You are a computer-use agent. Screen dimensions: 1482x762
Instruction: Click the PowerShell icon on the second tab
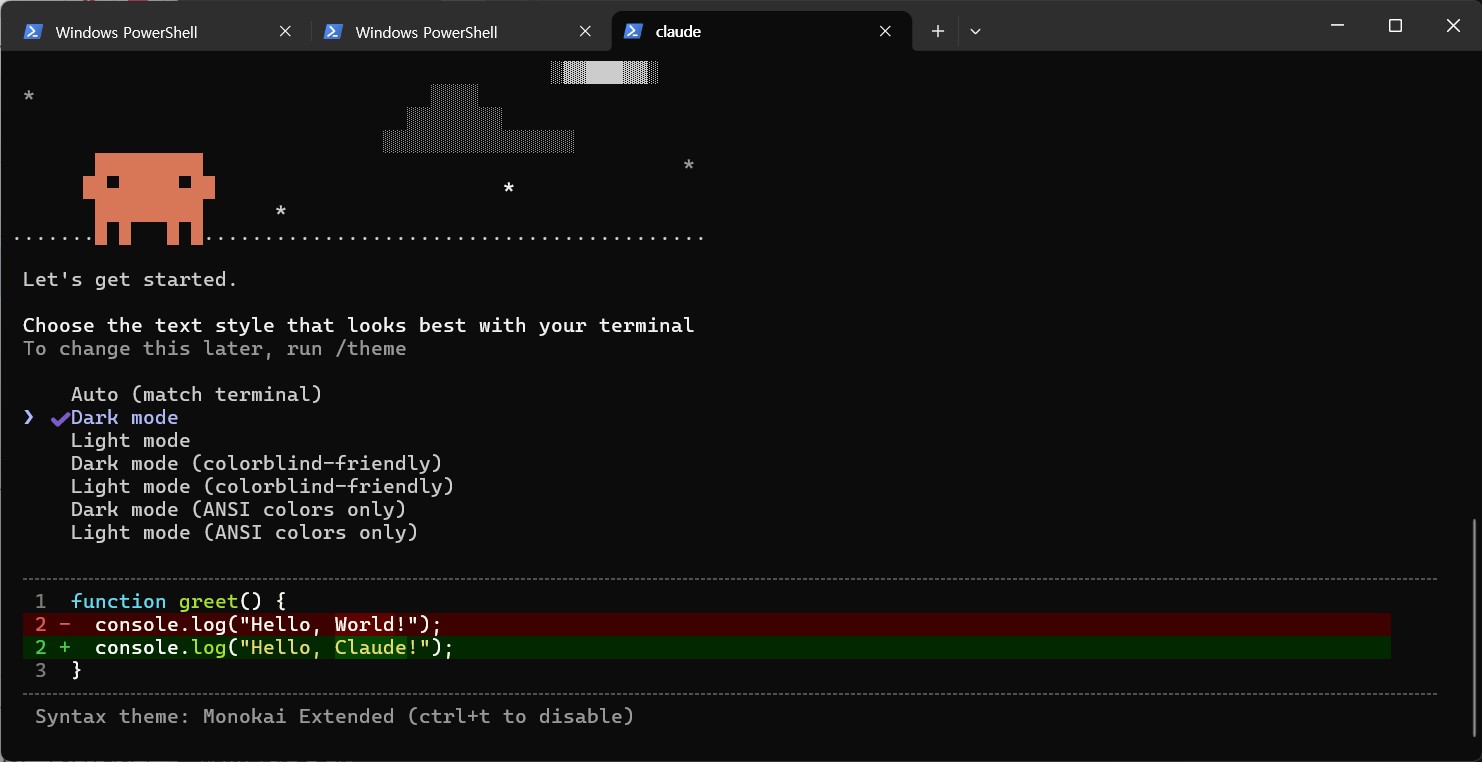[333, 32]
